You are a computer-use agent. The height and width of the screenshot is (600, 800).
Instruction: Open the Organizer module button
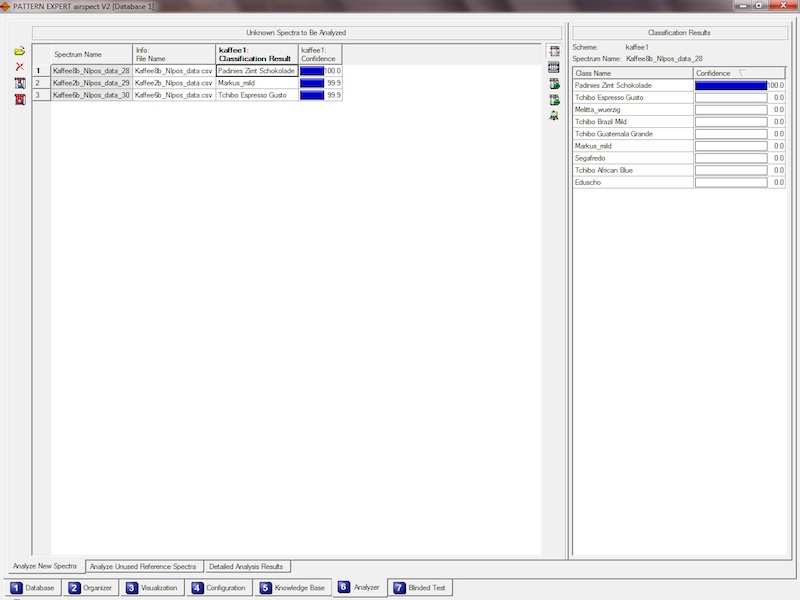coord(93,588)
